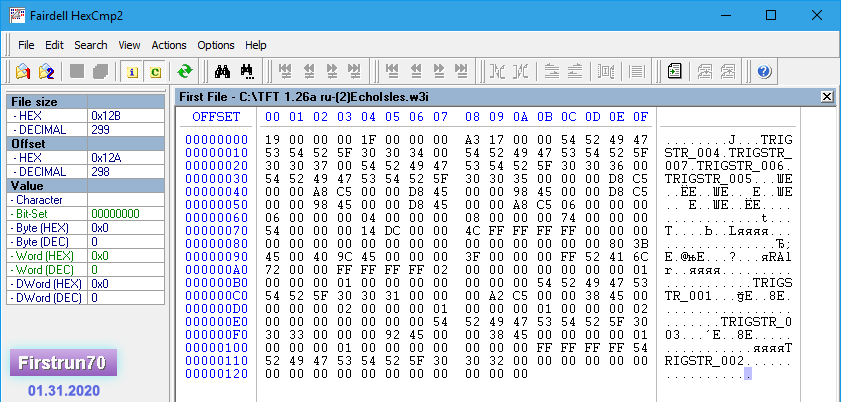
Task: Click the clipboard report icon with green arrow
Action: (675, 71)
